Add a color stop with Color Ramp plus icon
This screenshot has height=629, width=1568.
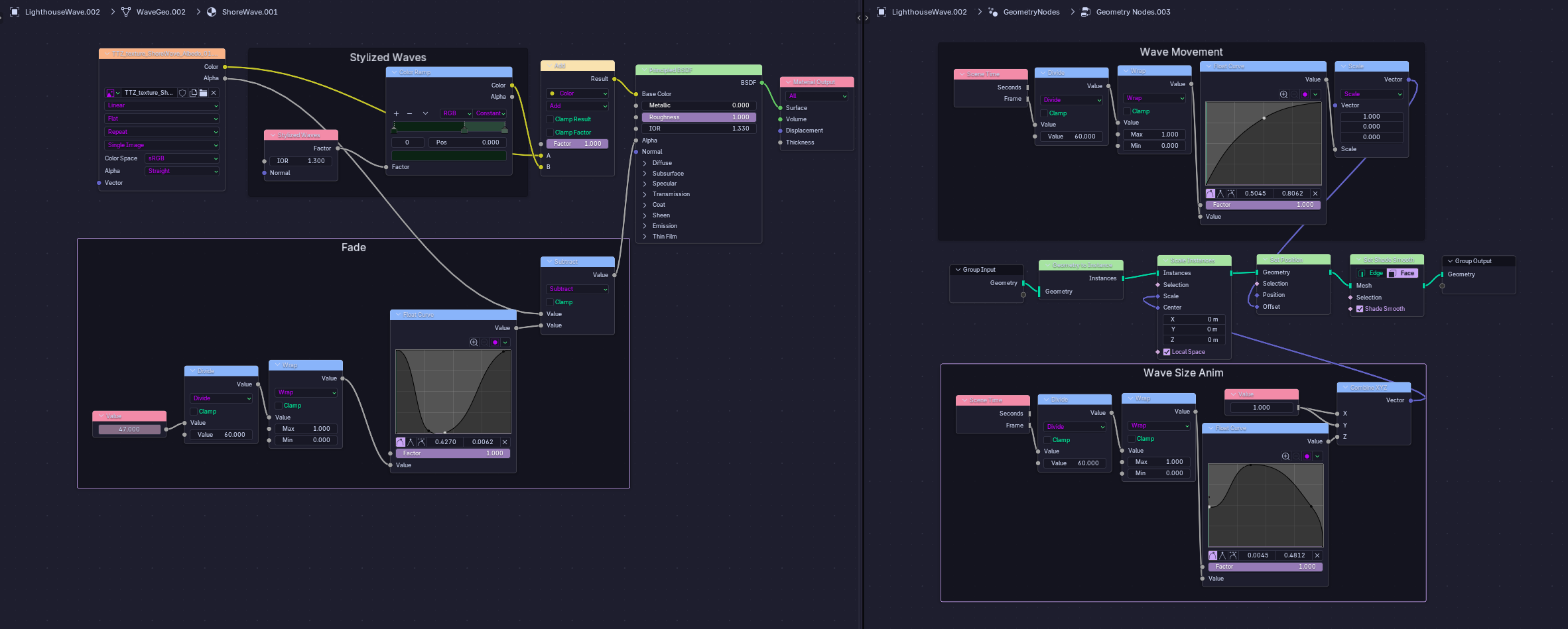pos(397,113)
